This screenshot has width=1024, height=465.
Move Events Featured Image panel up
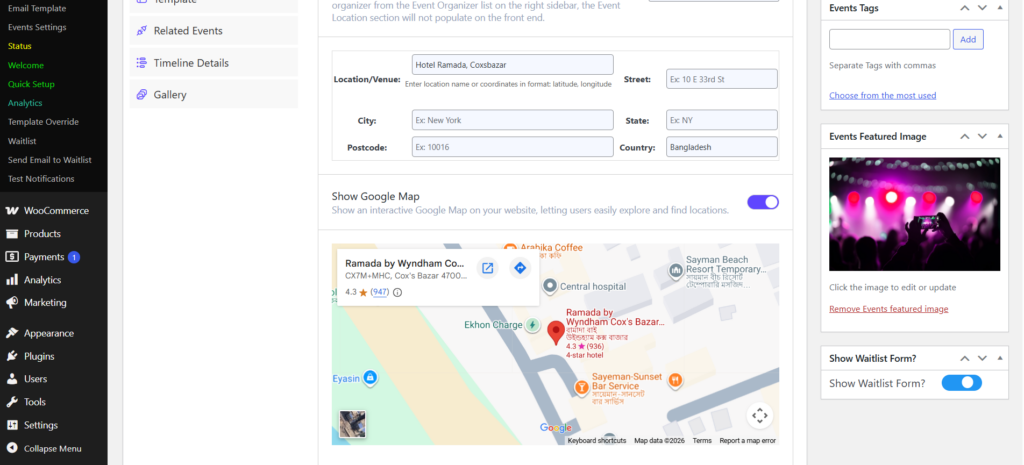click(965, 136)
